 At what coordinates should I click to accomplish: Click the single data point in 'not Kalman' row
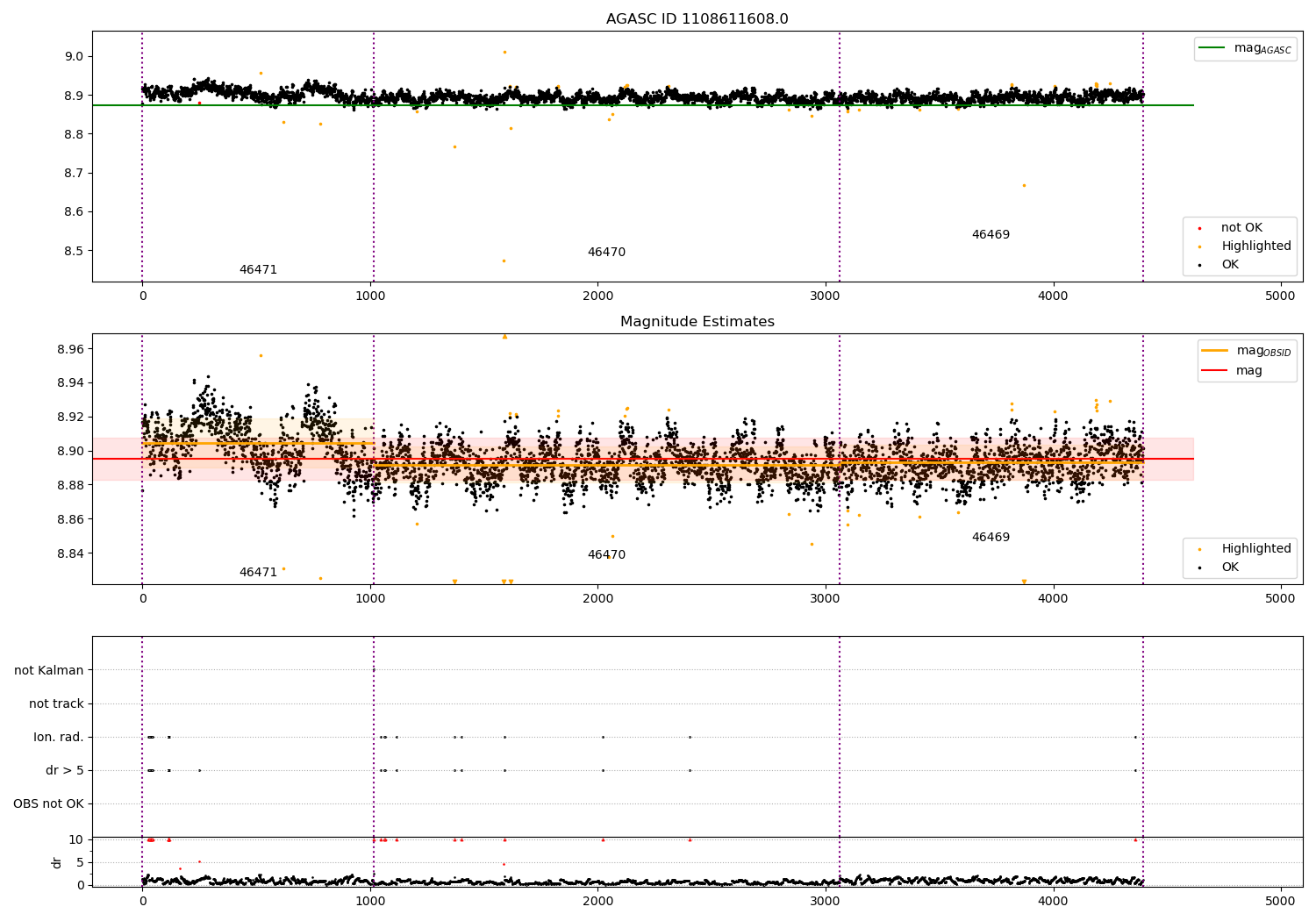[373, 670]
